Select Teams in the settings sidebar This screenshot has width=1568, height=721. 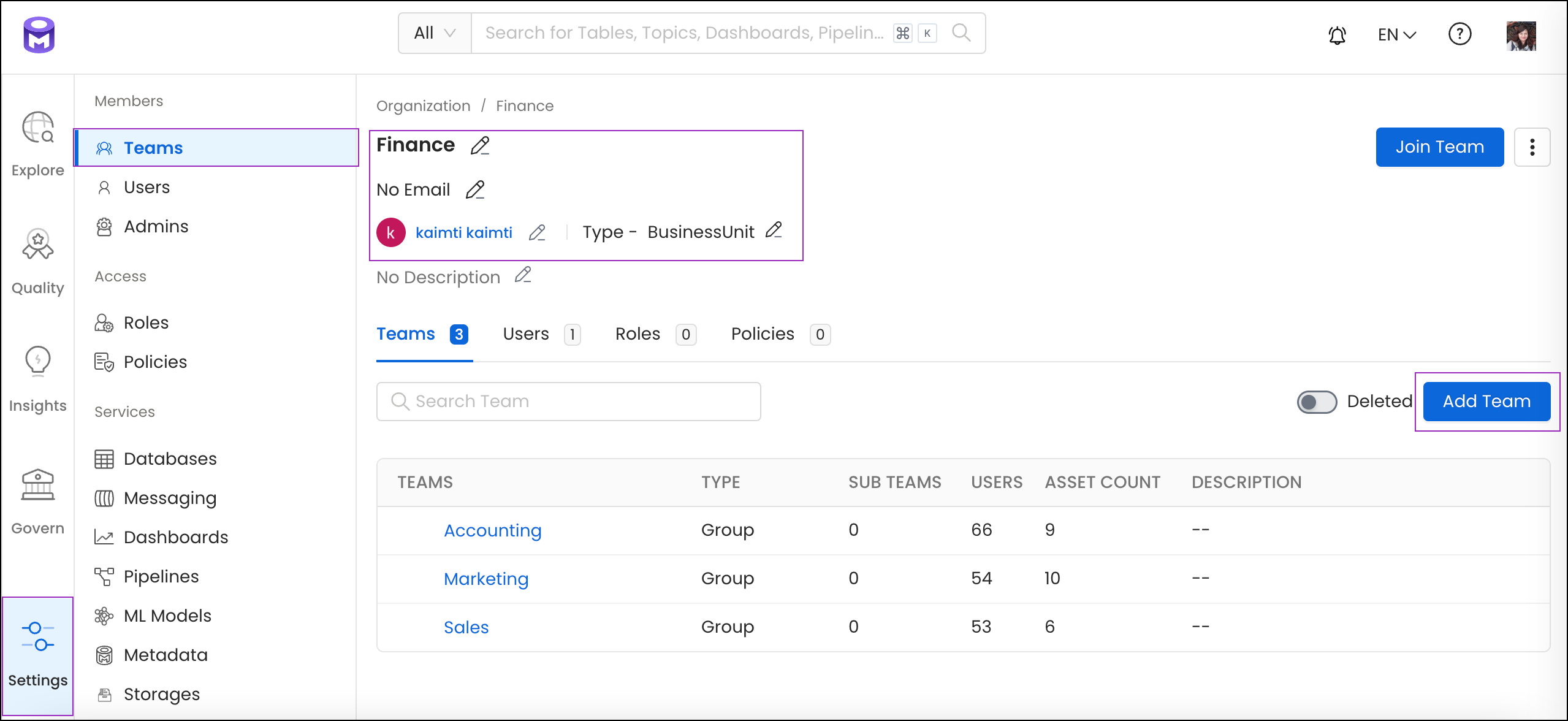click(216, 148)
